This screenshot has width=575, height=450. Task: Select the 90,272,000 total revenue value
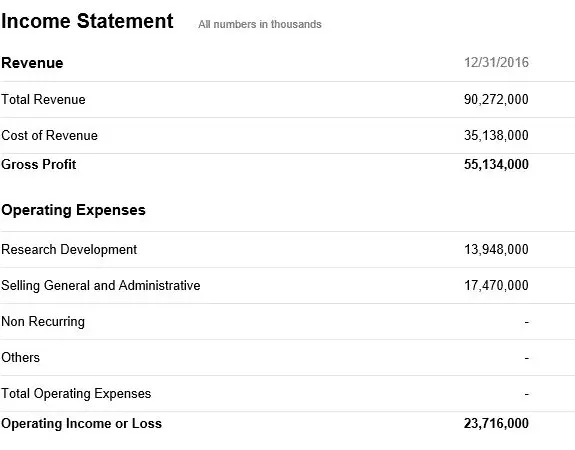click(x=496, y=99)
